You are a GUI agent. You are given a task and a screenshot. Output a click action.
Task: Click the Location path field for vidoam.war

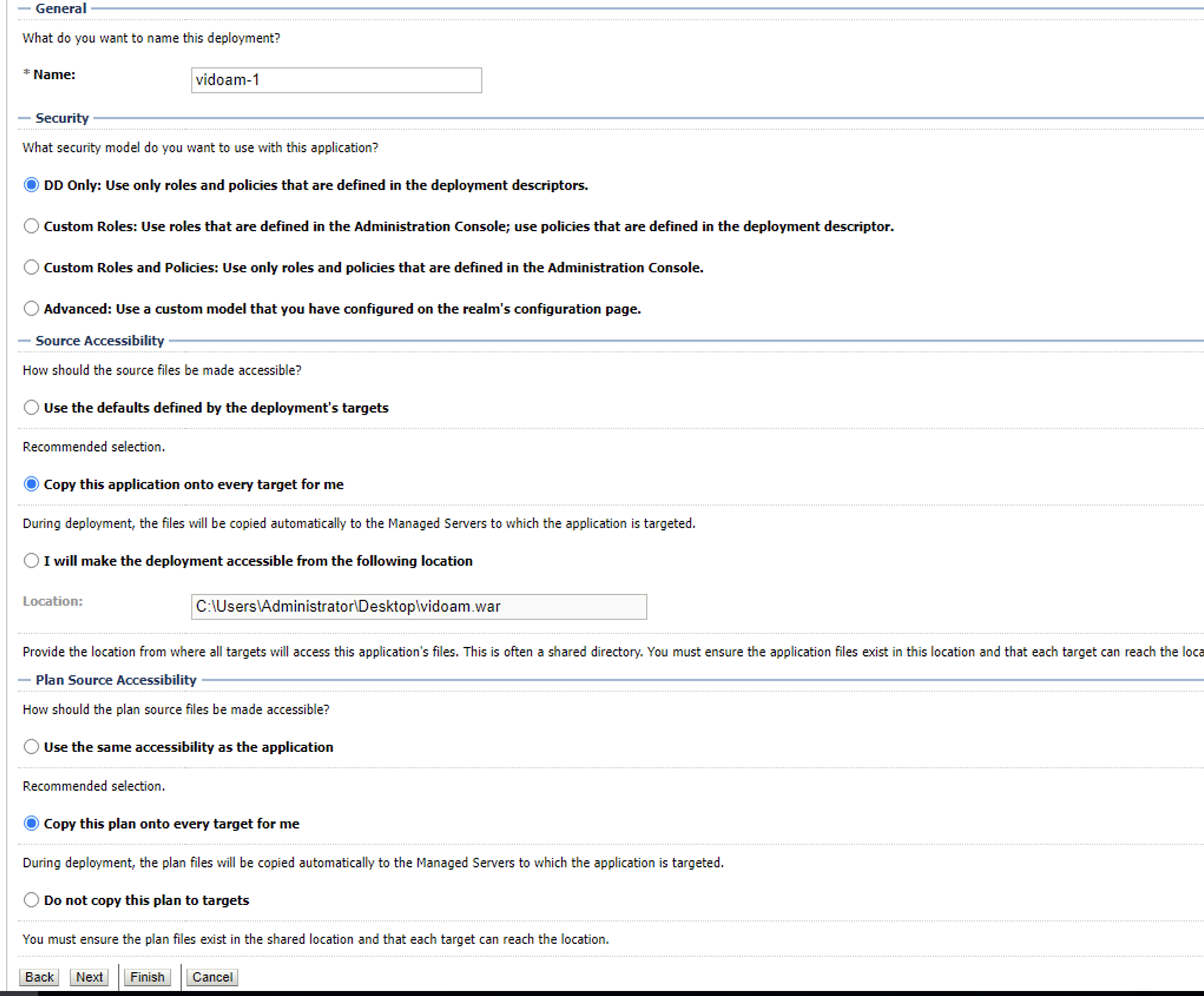(x=419, y=606)
